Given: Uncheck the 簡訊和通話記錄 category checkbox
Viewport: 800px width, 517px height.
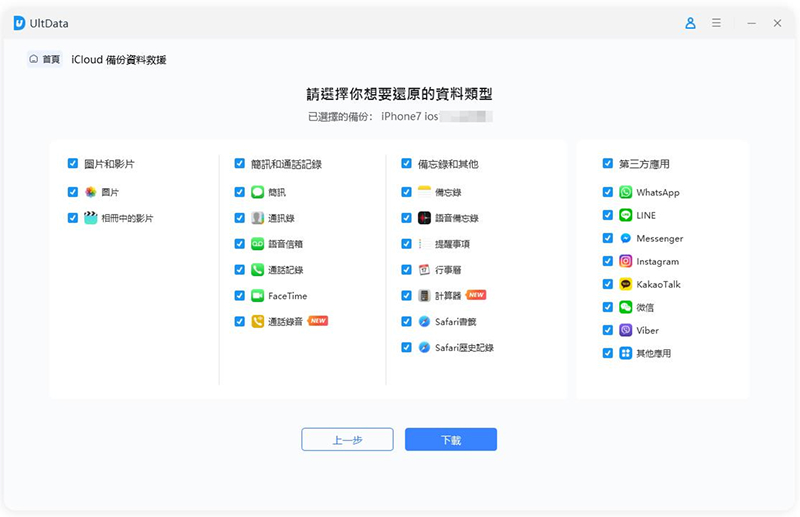Looking at the screenshot, I should 239,163.
